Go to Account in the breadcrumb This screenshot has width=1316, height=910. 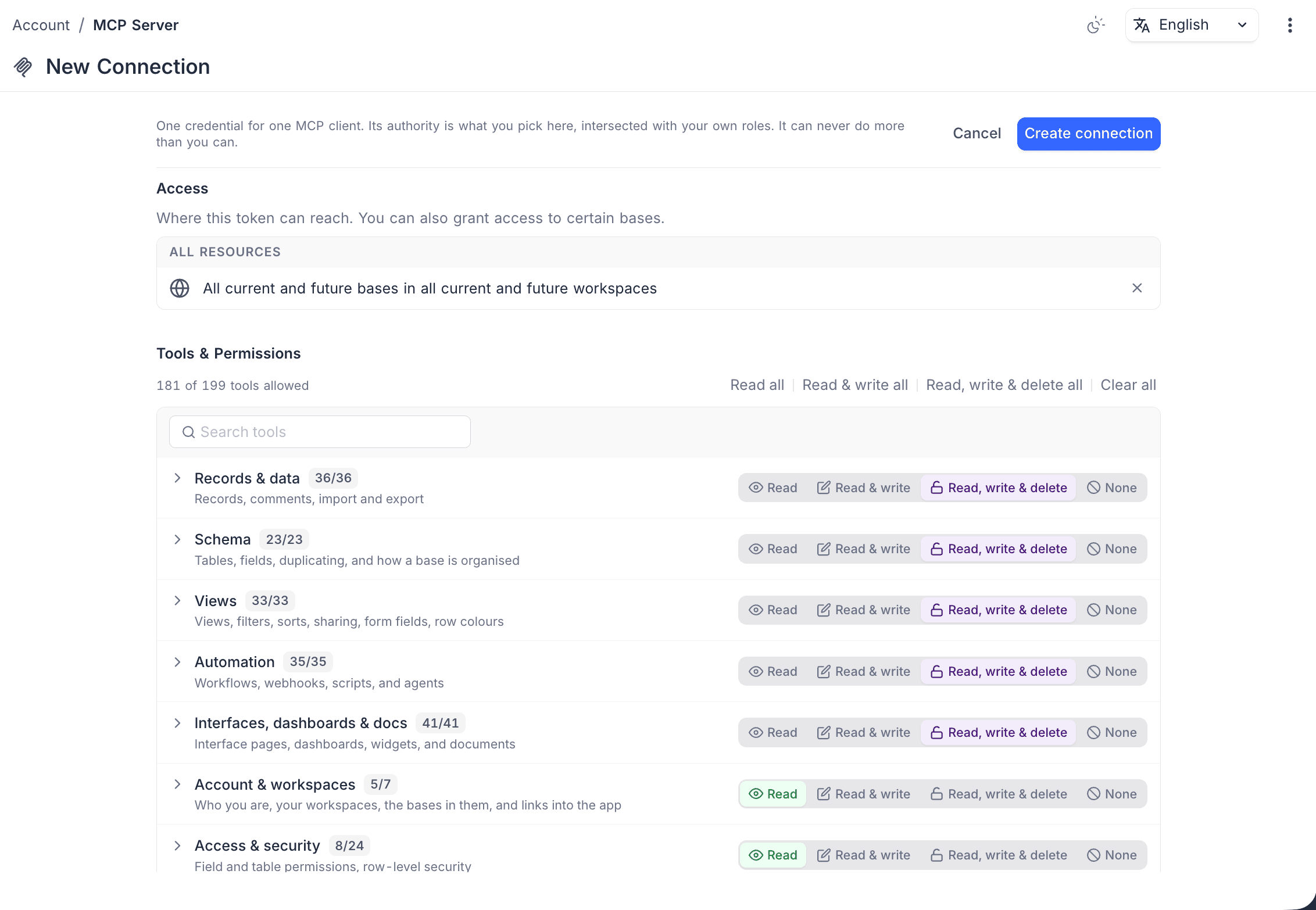(41, 25)
